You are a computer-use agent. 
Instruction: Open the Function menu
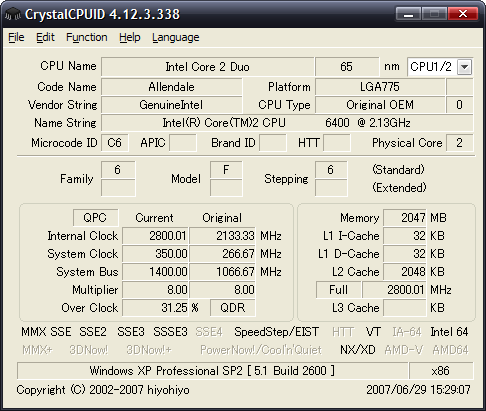click(87, 37)
